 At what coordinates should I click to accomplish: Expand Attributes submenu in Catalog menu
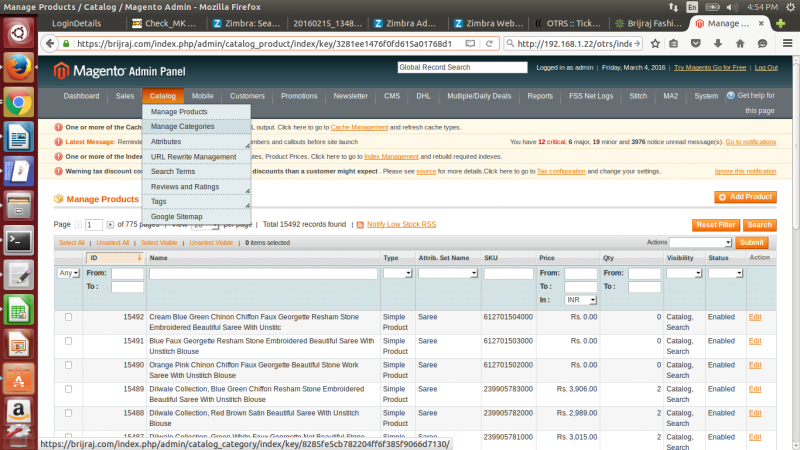click(x=196, y=142)
